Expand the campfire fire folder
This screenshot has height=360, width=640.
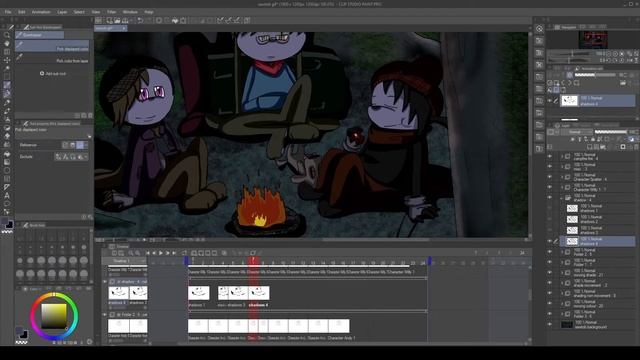[x=562, y=156]
